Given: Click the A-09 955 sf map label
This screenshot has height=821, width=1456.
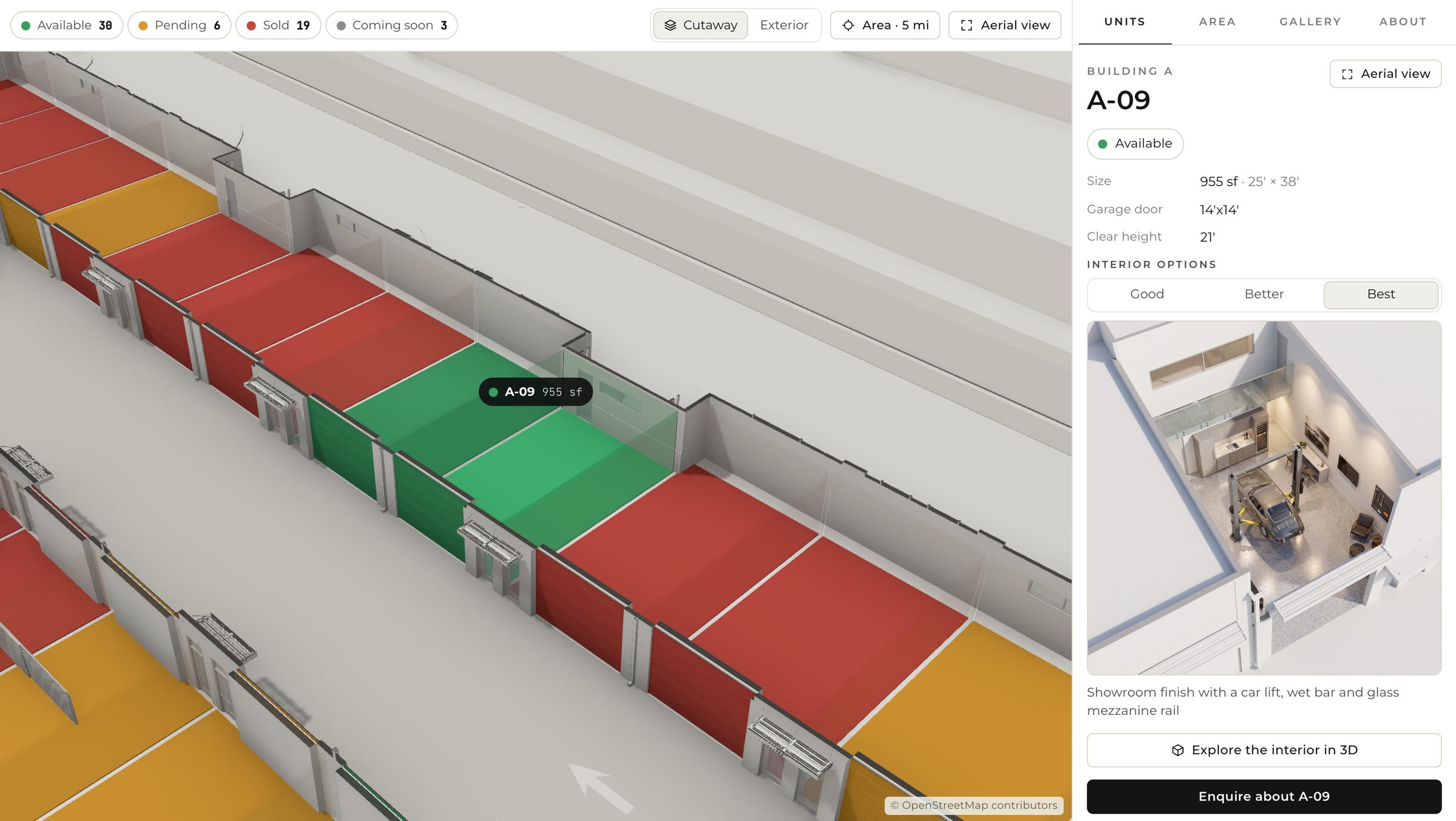Looking at the screenshot, I should [536, 392].
